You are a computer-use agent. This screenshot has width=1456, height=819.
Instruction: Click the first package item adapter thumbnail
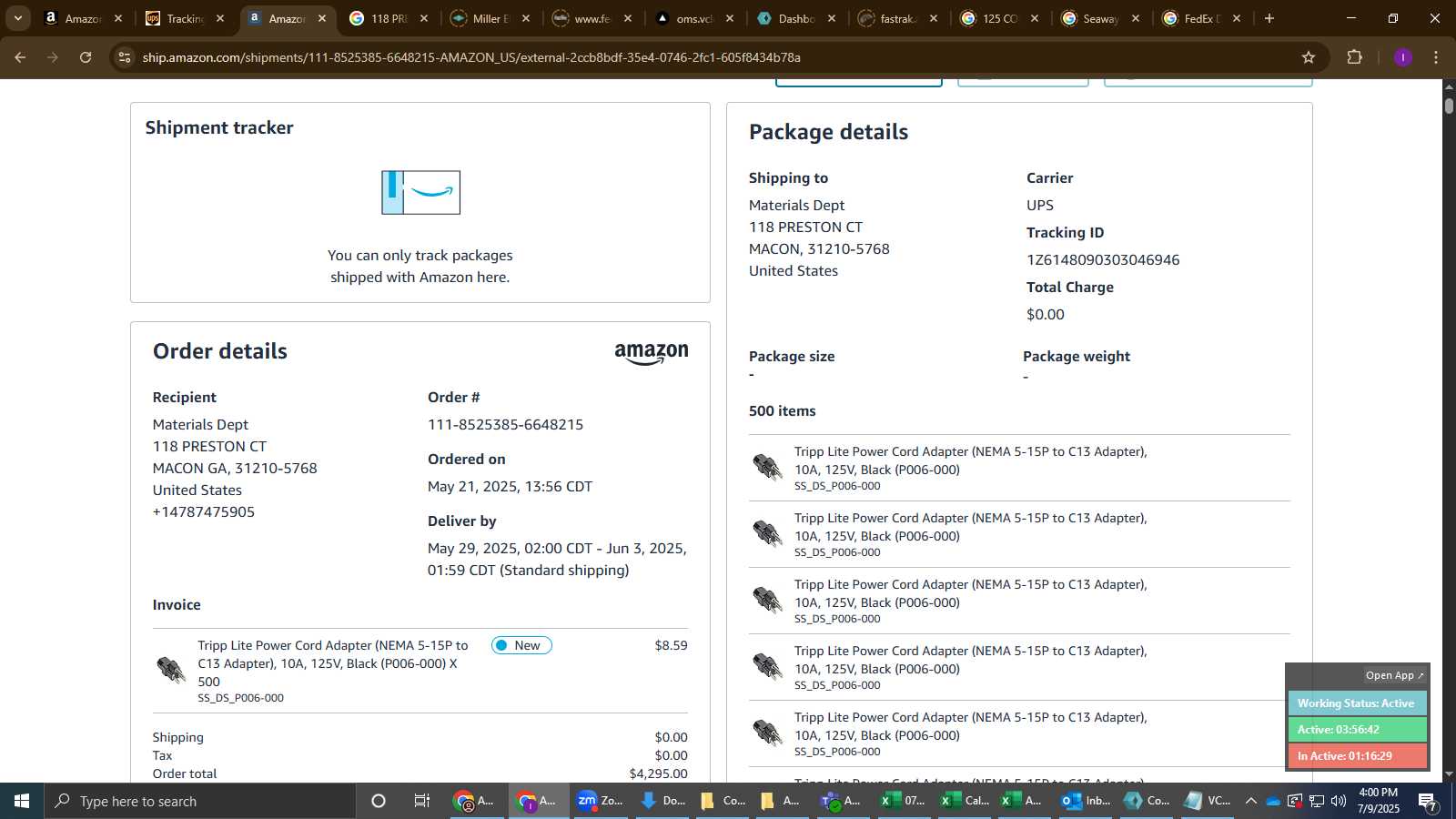click(x=768, y=467)
